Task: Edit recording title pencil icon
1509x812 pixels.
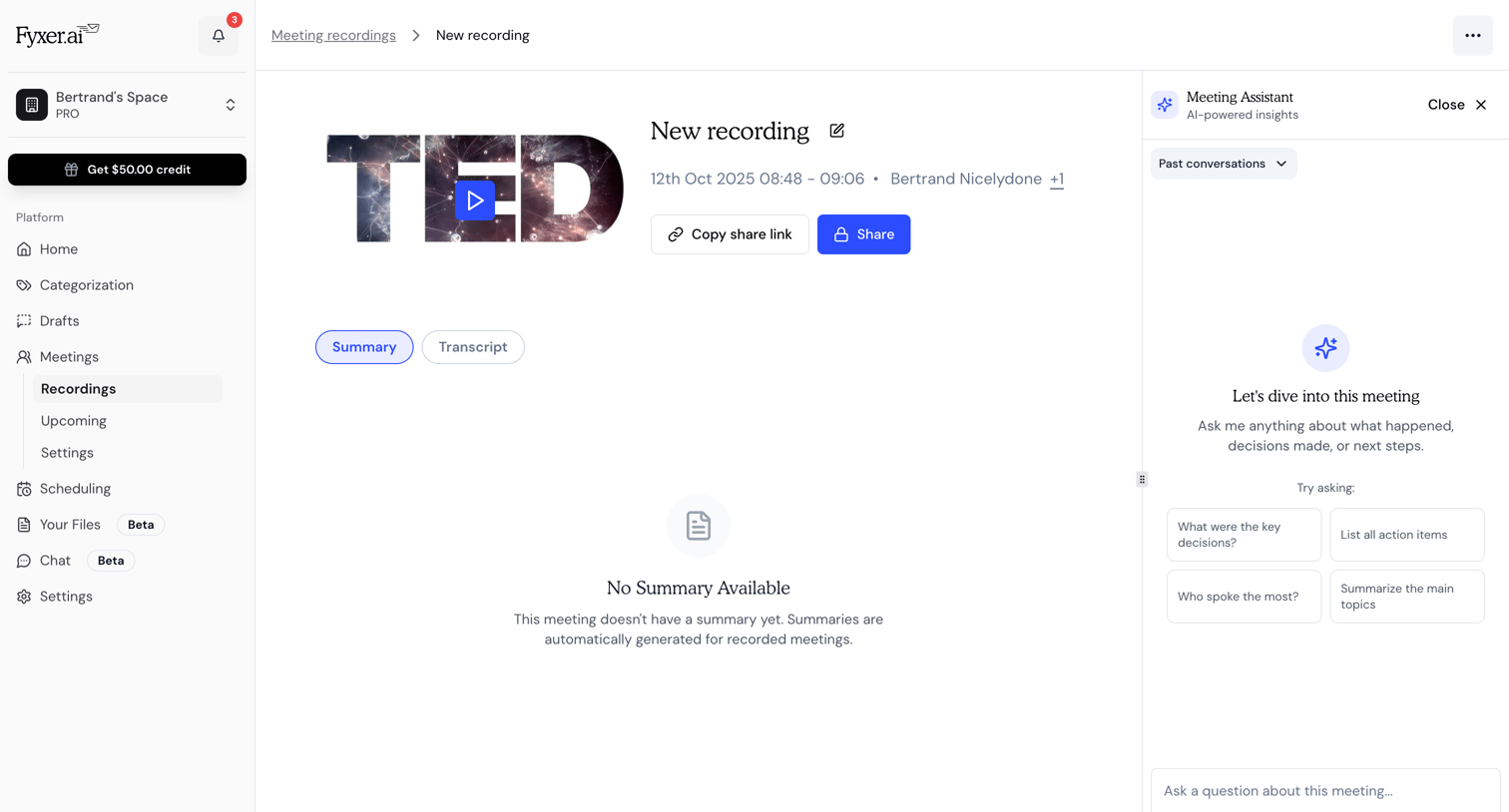Action: click(x=837, y=131)
